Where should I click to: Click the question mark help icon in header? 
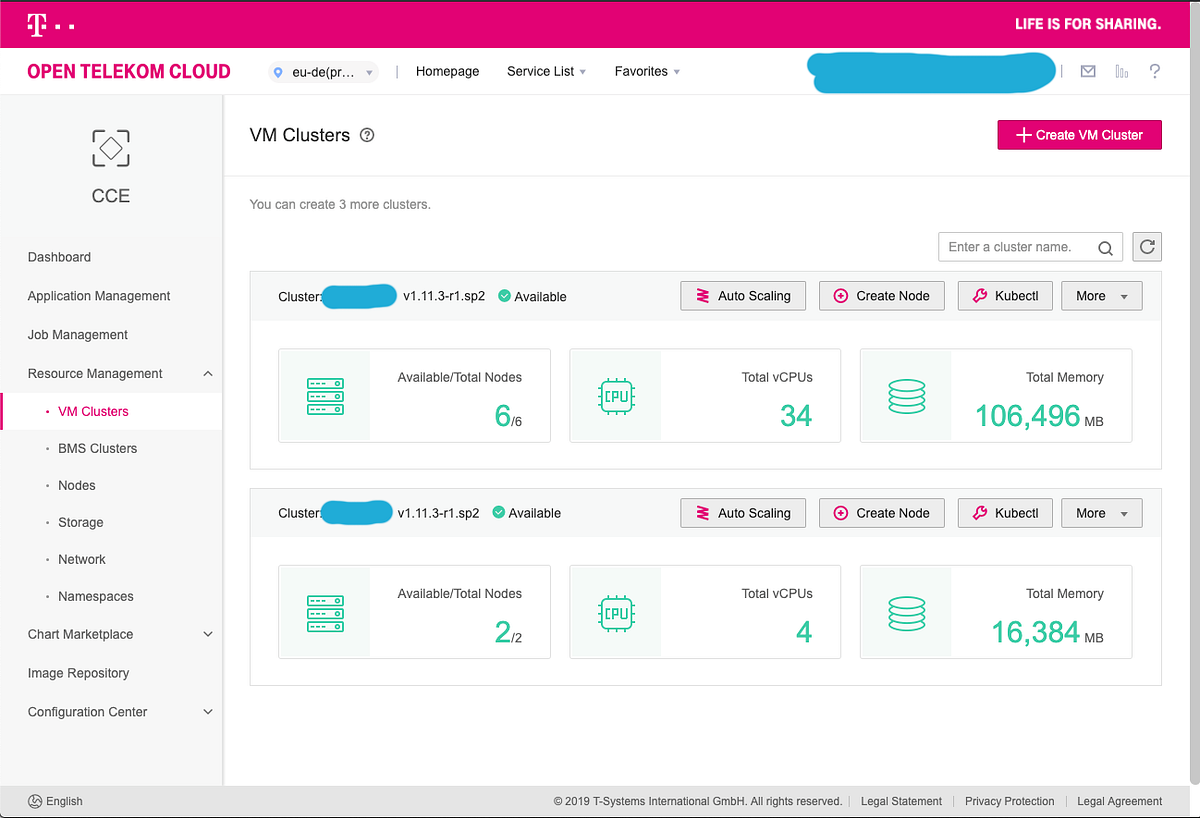[1155, 71]
